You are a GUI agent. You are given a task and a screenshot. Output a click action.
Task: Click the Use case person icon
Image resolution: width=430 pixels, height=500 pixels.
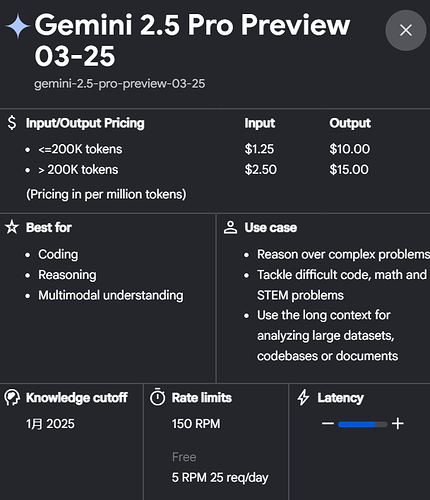[230, 228]
